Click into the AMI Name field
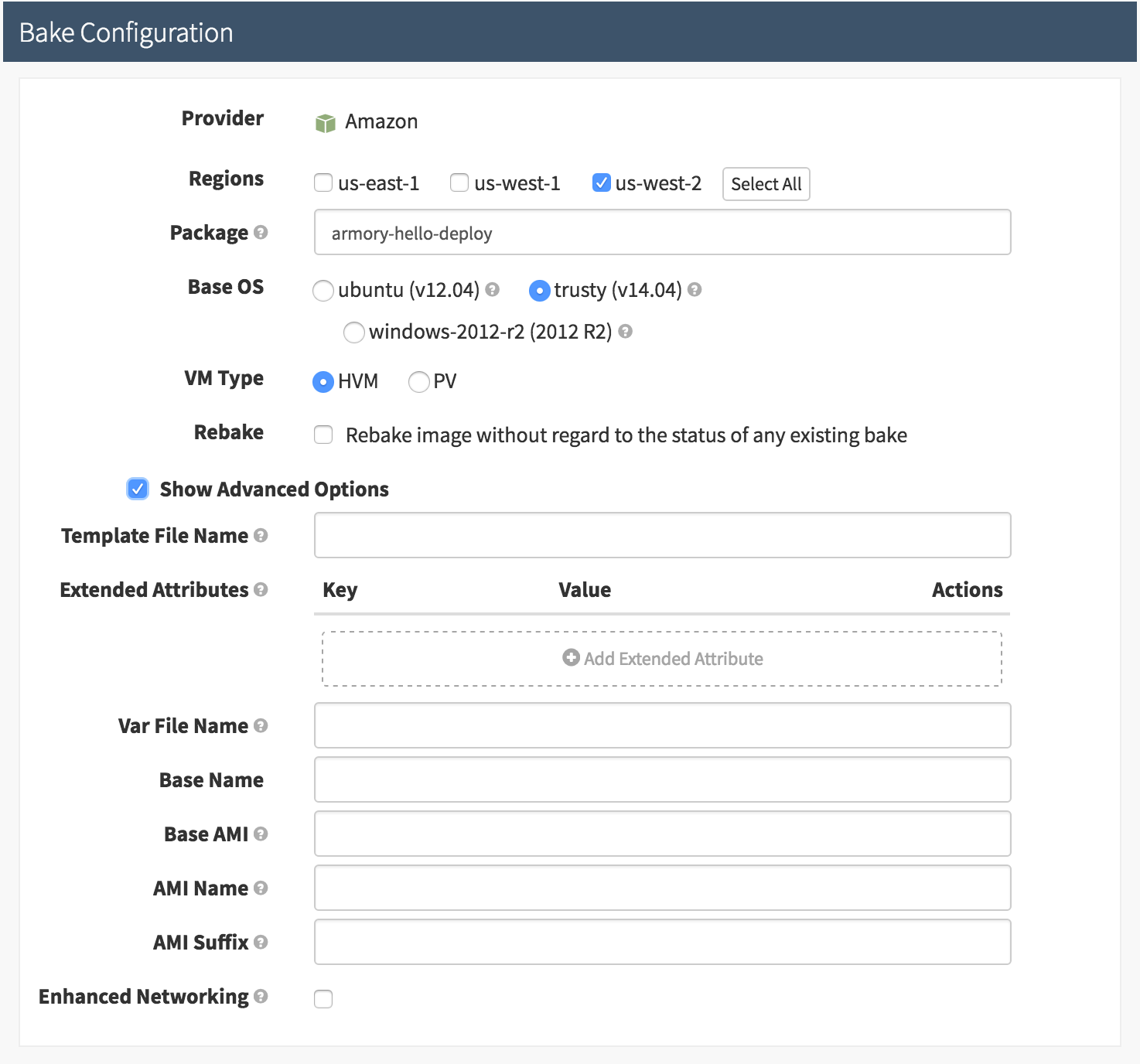 pos(662,888)
